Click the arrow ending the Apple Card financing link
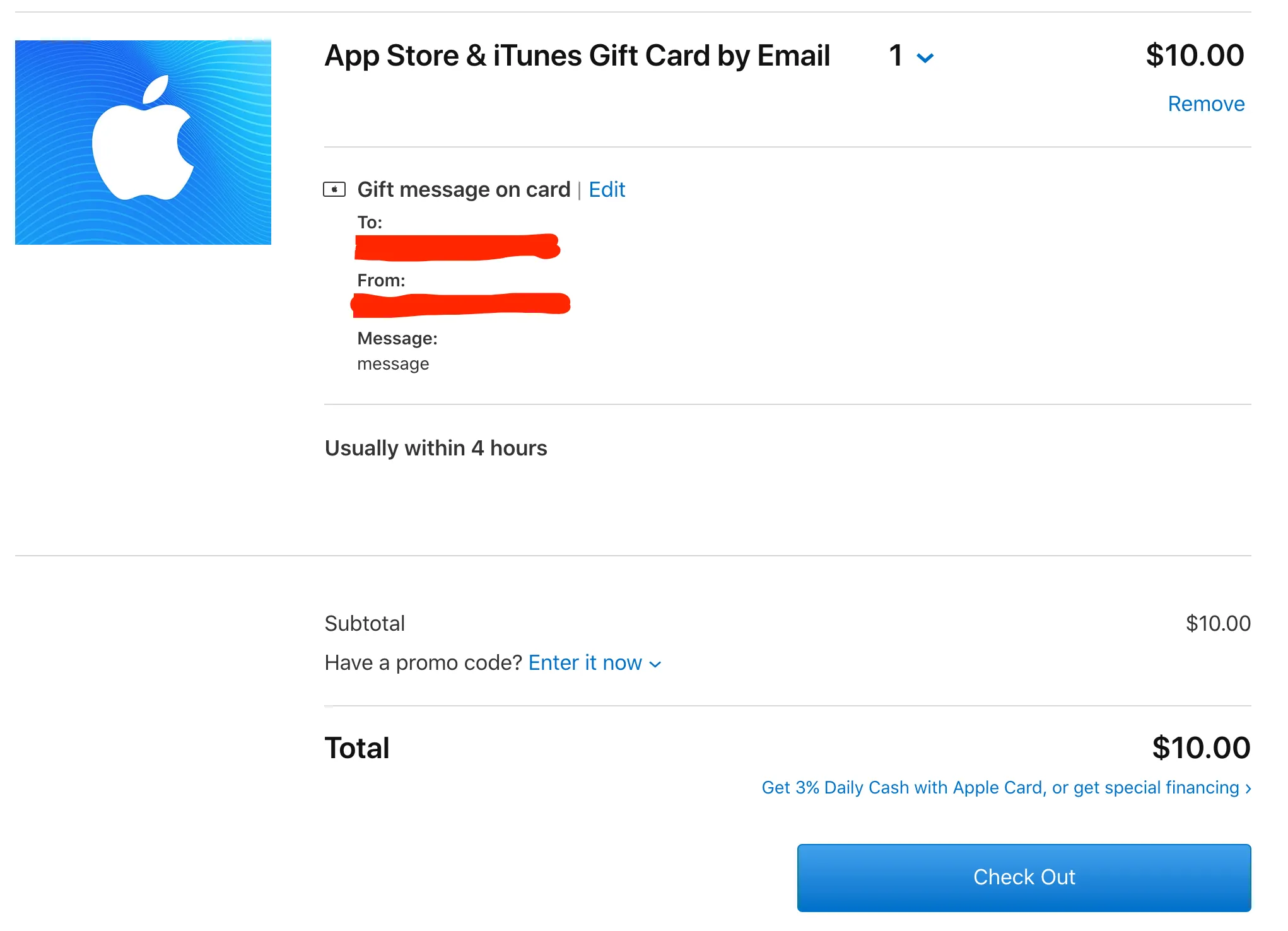The height and width of the screenshot is (931, 1288). point(1248,788)
